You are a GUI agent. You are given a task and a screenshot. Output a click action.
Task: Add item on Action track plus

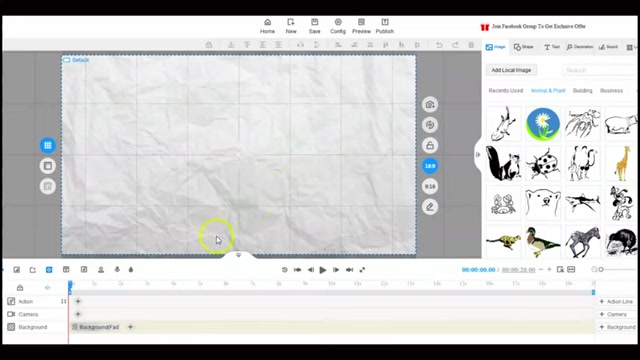coord(78,301)
